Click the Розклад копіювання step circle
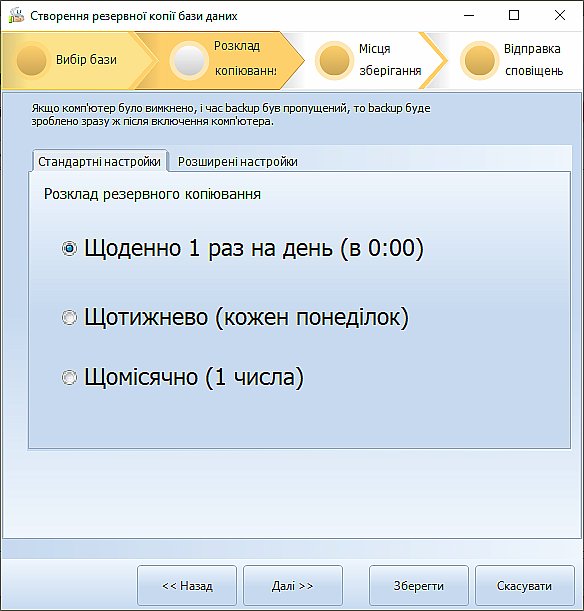Screen dimensions: 584x611 189,60
